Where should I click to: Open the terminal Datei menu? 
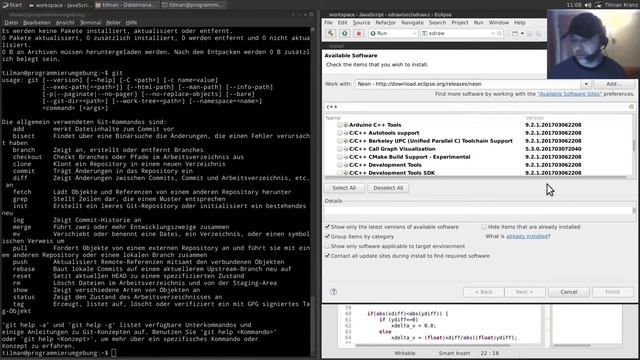[x=11, y=22]
